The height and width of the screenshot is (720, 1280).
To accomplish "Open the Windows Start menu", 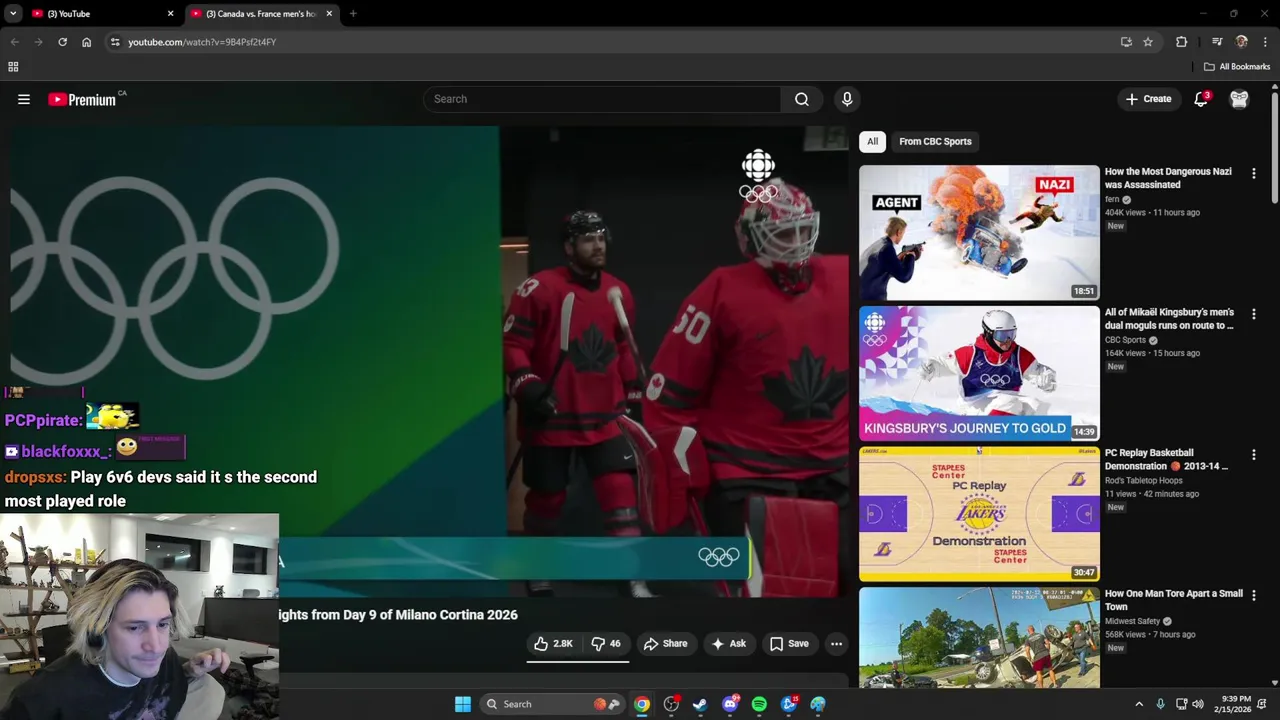I will (x=463, y=704).
